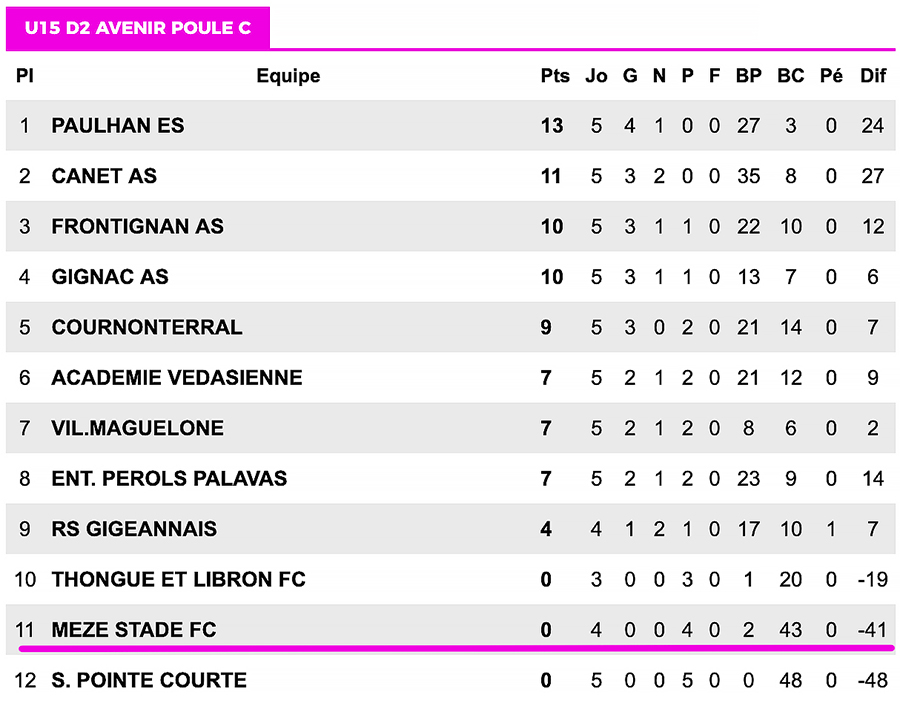Open MEZE STADE FC team entry

point(134,630)
